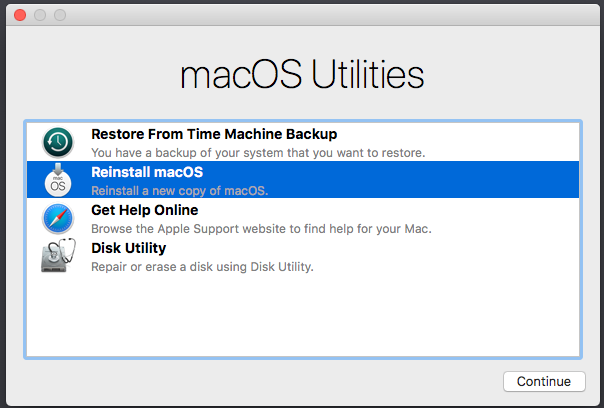
Task: Choose the Disk Utility title text
Action: point(129,248)
